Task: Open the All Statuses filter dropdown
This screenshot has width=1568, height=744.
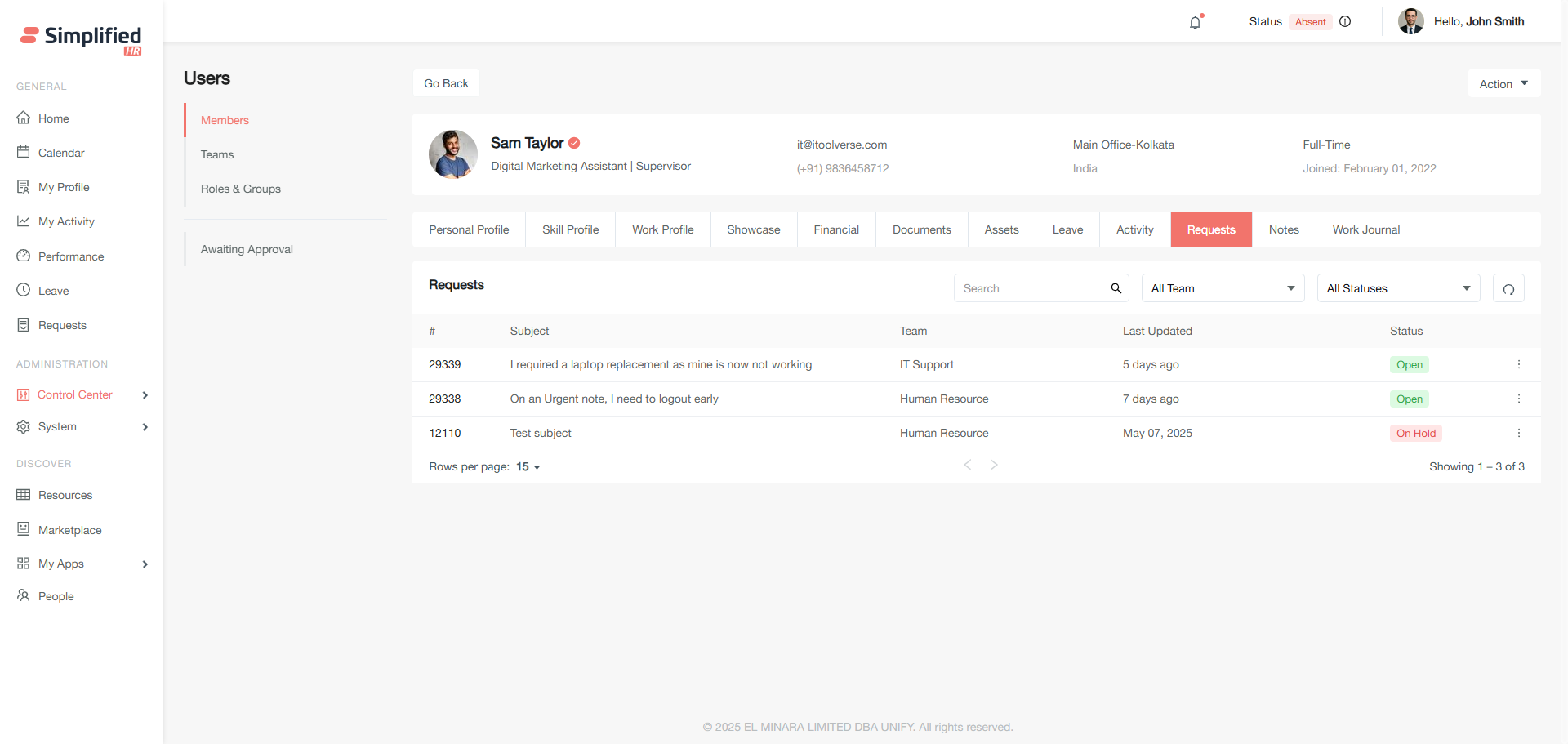Action: (1398, 288)
